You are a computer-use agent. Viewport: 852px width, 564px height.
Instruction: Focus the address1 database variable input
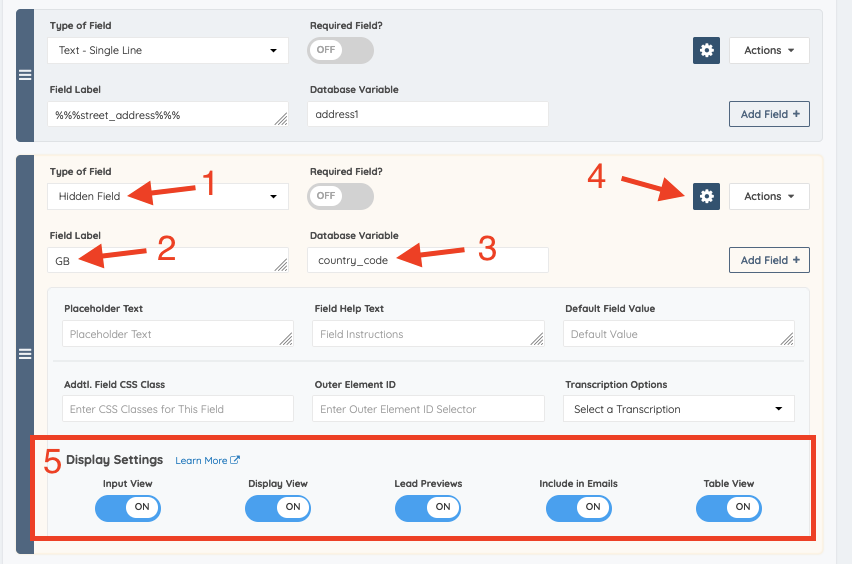pos(428,114)
